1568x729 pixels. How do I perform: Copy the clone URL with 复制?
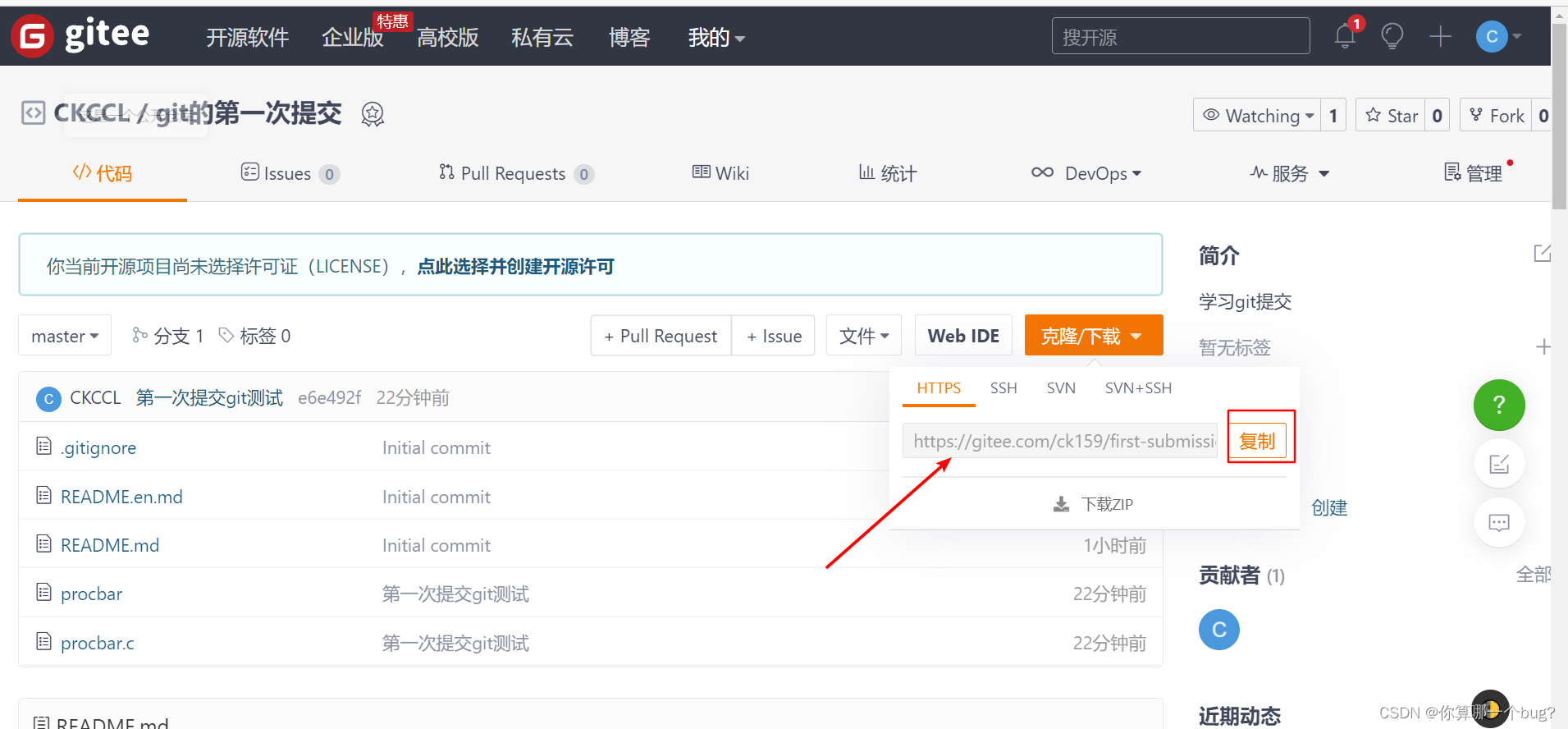click(x=1257, y=441)
